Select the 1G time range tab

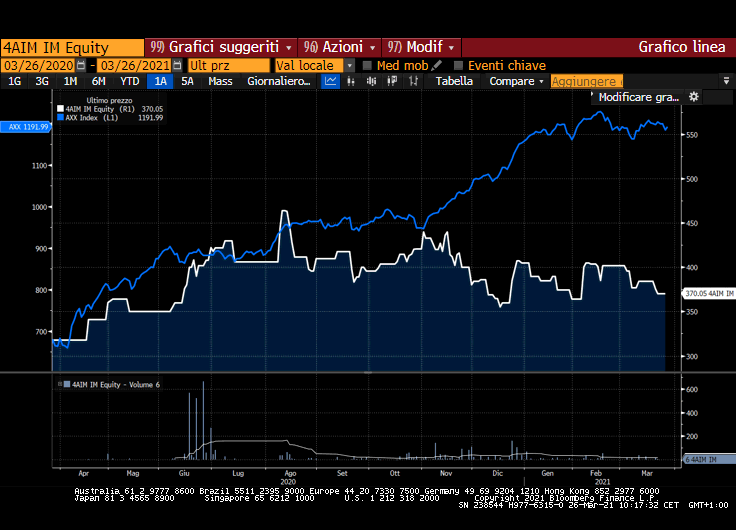(15, 81)
